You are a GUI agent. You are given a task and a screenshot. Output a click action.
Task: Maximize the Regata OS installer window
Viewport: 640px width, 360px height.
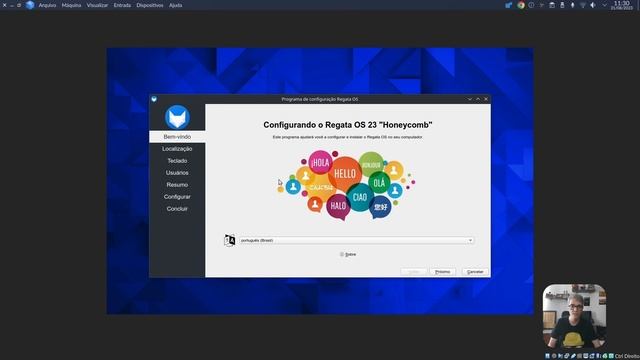coord(478,99)
